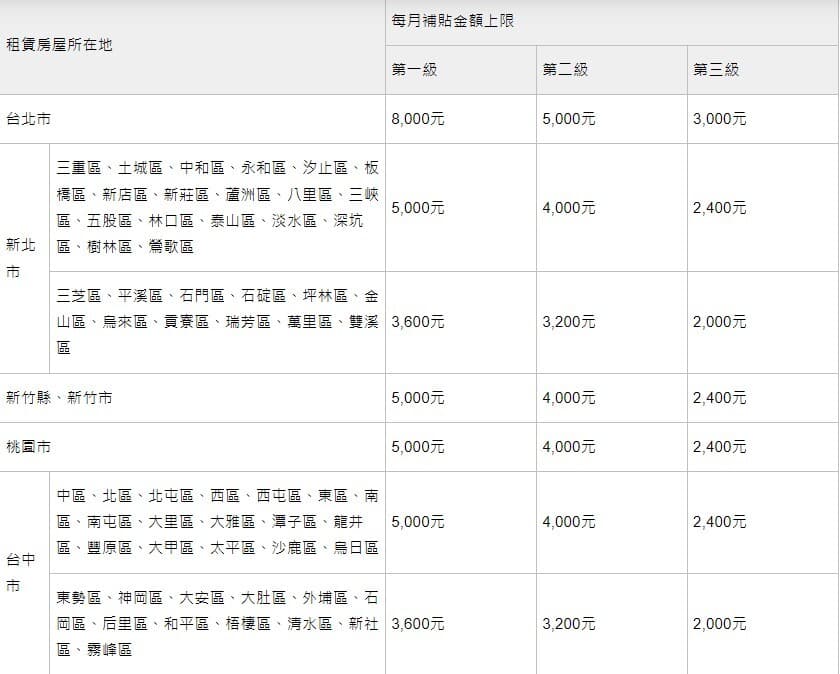Image resolution: width=840 pixels, height=674 pixels.
Task: Click the 台中市 row group label
Action: pos(21,572)
